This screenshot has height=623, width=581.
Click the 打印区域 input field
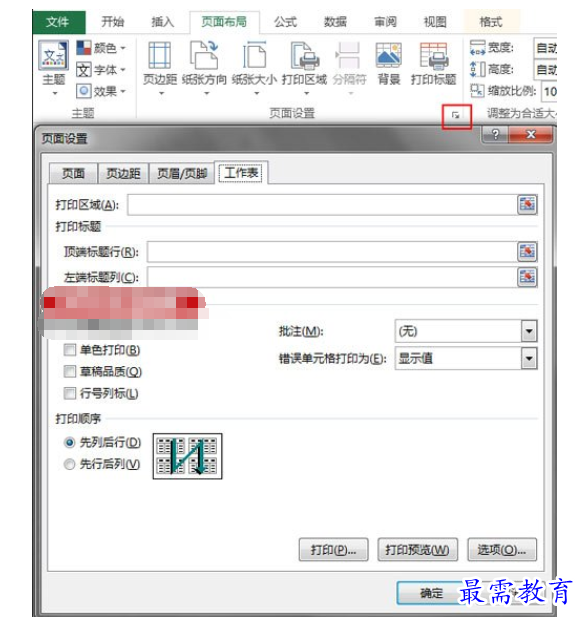tap(322, 205)
